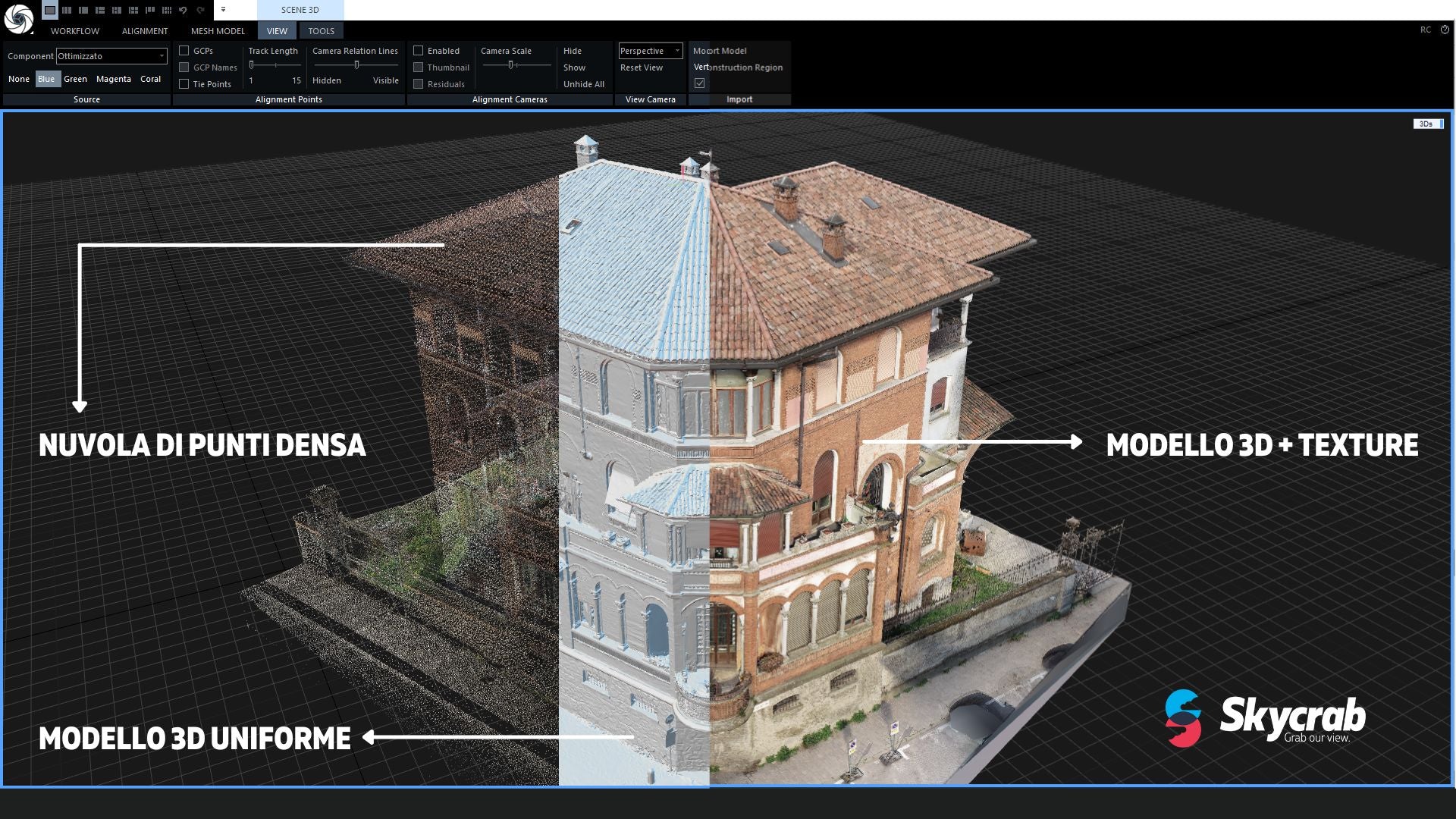
Task: Click the Unhide All button
Action: point(583,84)
